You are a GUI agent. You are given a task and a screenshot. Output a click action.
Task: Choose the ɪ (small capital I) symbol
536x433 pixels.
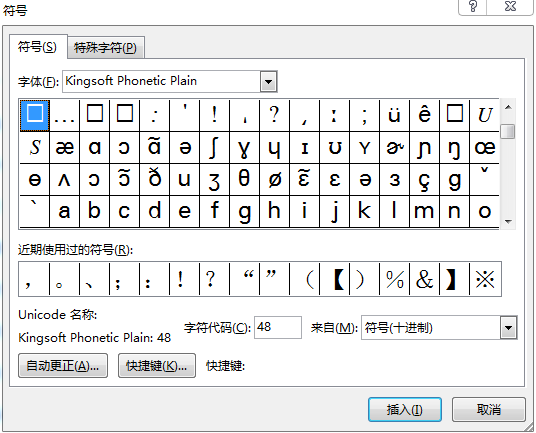tap(305, 148)
